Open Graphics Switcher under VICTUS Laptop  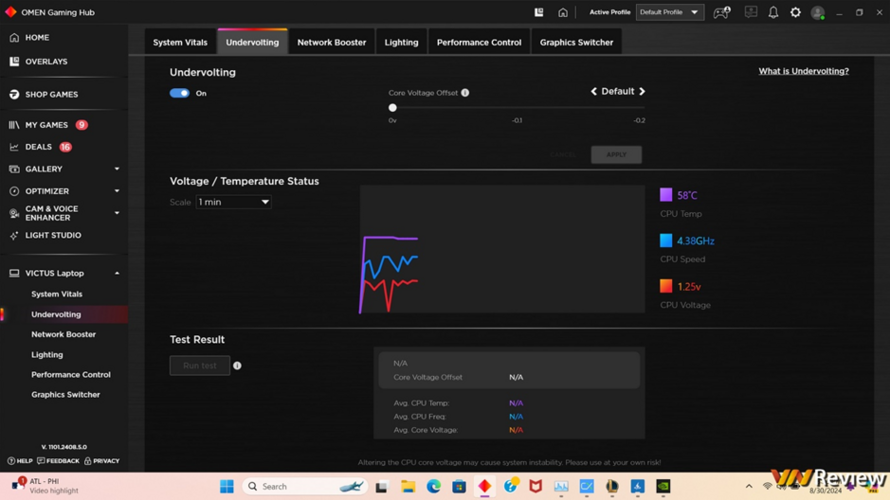click(64, 394)
